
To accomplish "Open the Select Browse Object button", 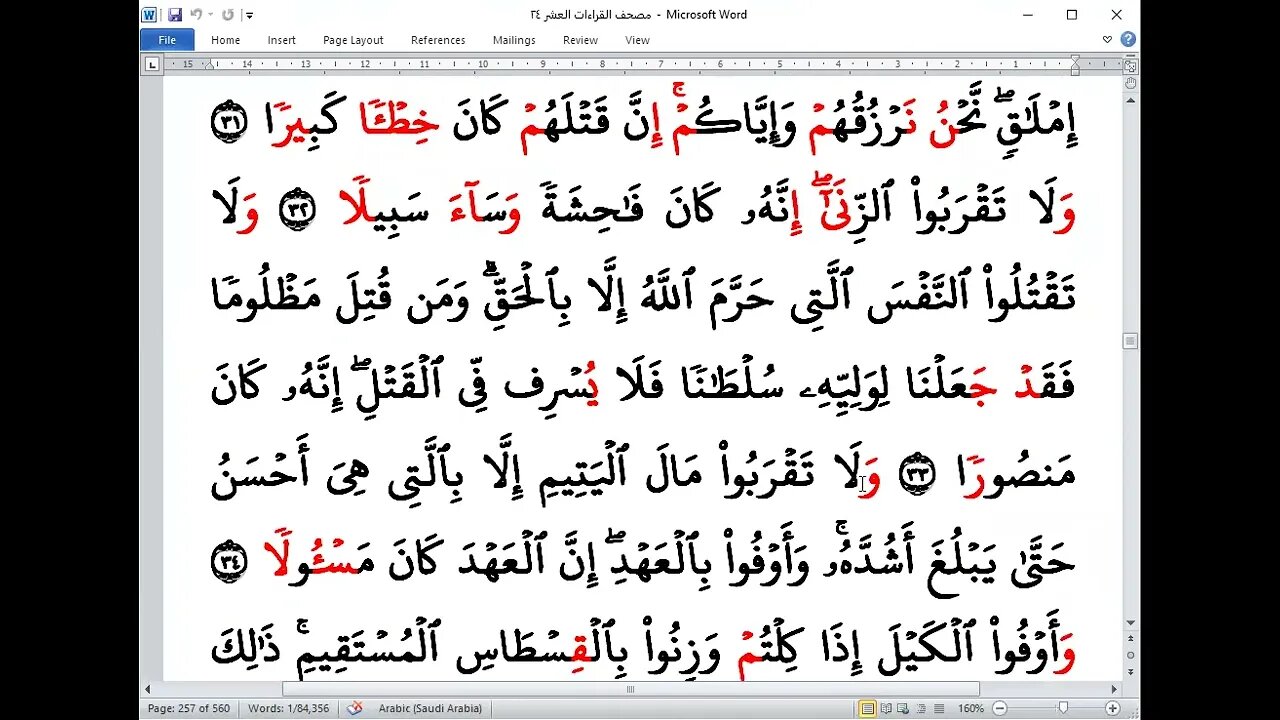I will click(1130, 657).
